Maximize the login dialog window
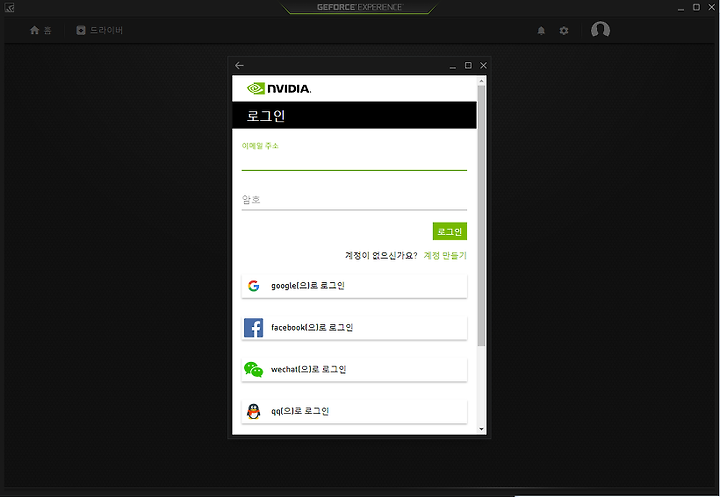This screenshot has width=720, height=497. (x=468, y=66)
